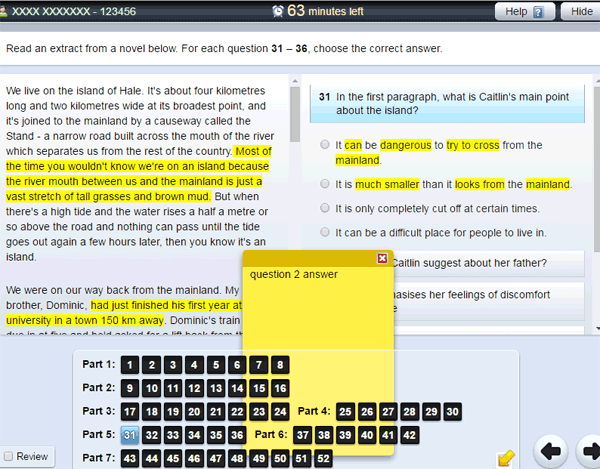
Task: Jump to question 3
Action: coord(173,365)
